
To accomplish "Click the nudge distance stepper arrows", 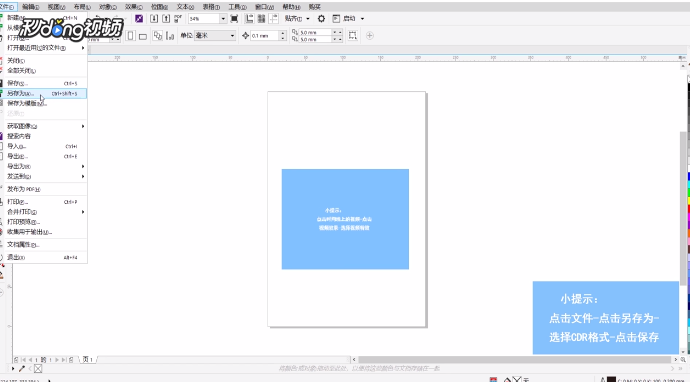I will click(x=283, y=36).
